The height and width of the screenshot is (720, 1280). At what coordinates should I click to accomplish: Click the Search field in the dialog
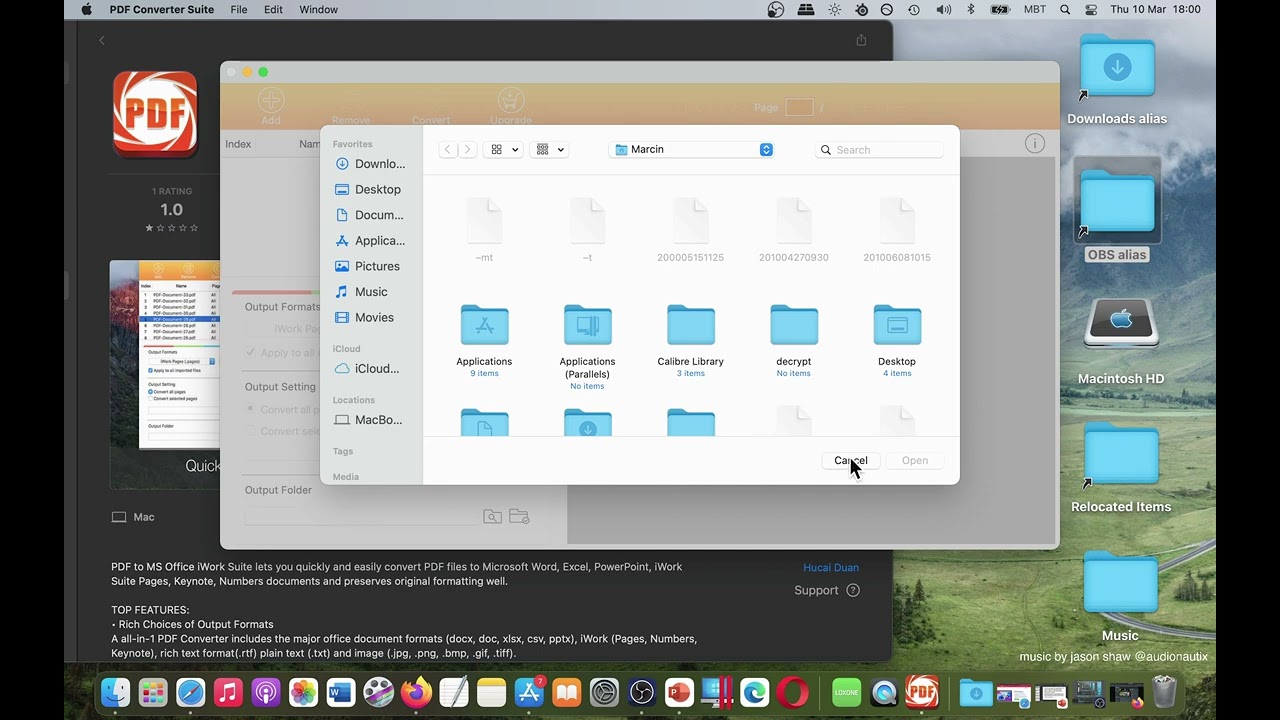(x=880, y=150)
